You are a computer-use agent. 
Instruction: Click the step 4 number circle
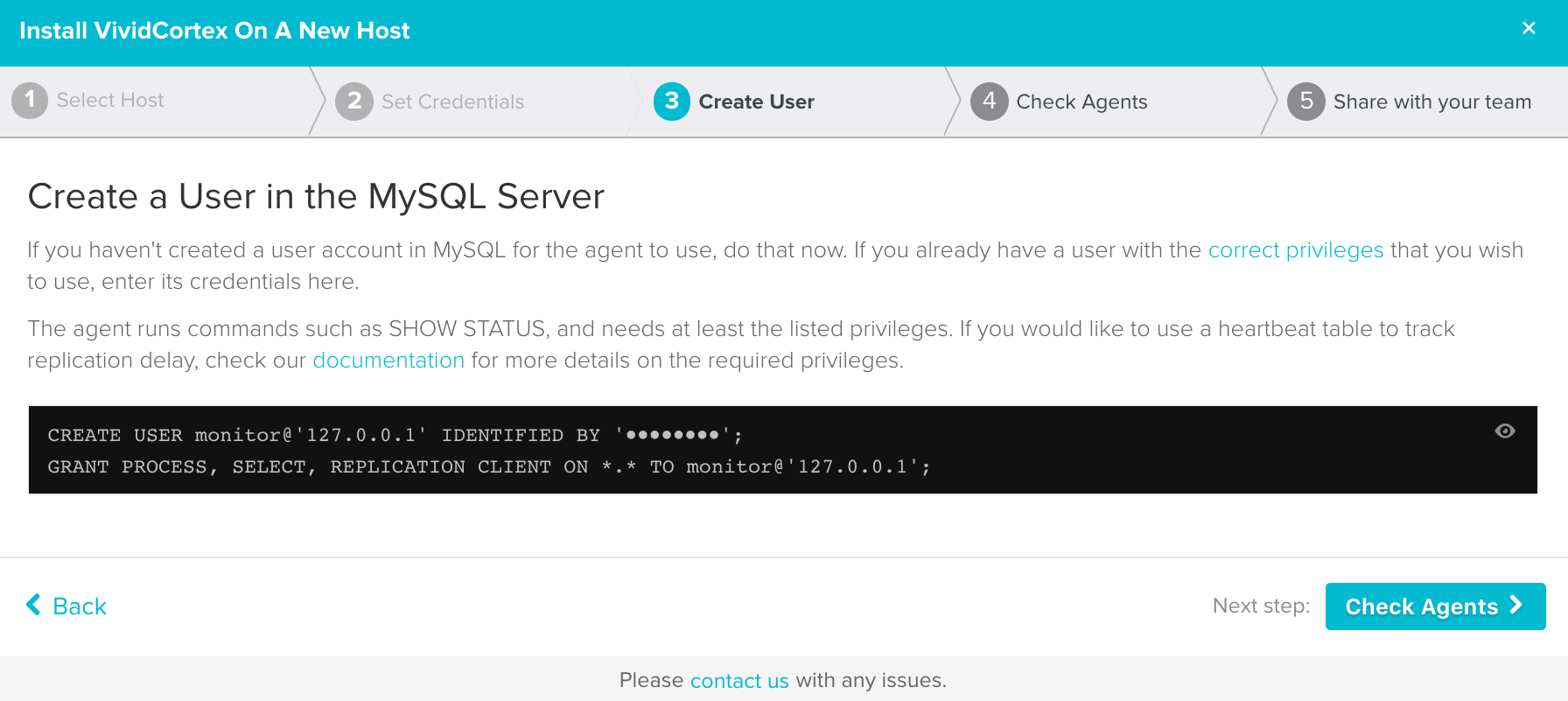coord(990,102)
